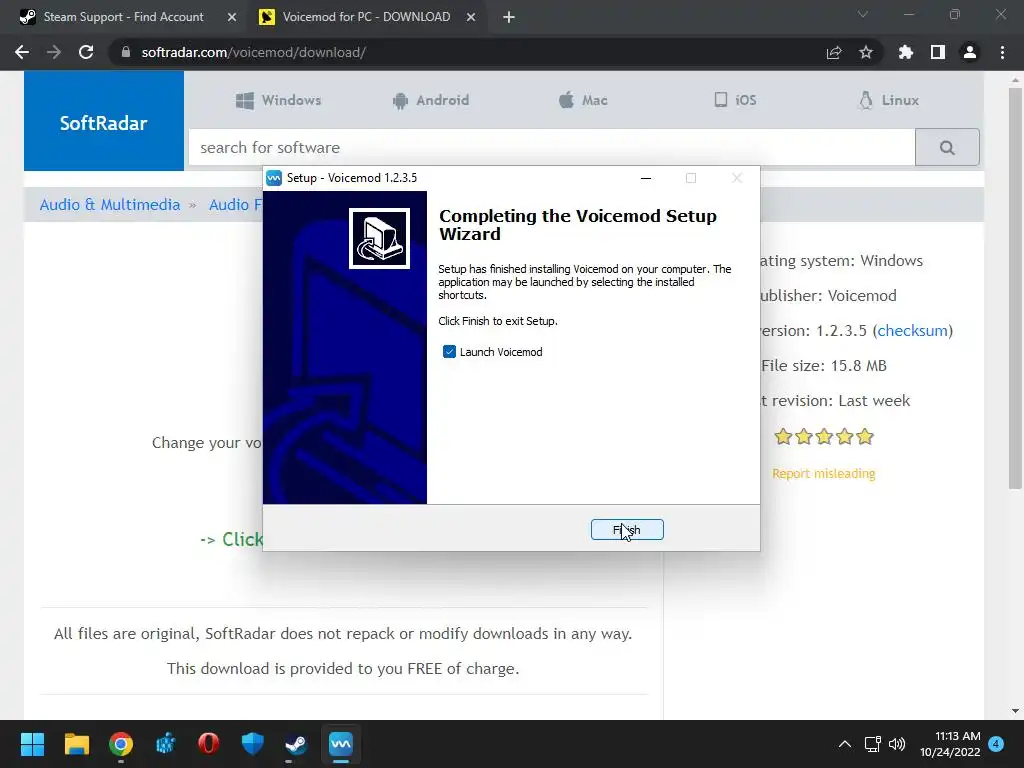Open the Chrome profile icon
This screenshot has width=1024, height=768.
(x=970, y=52)
